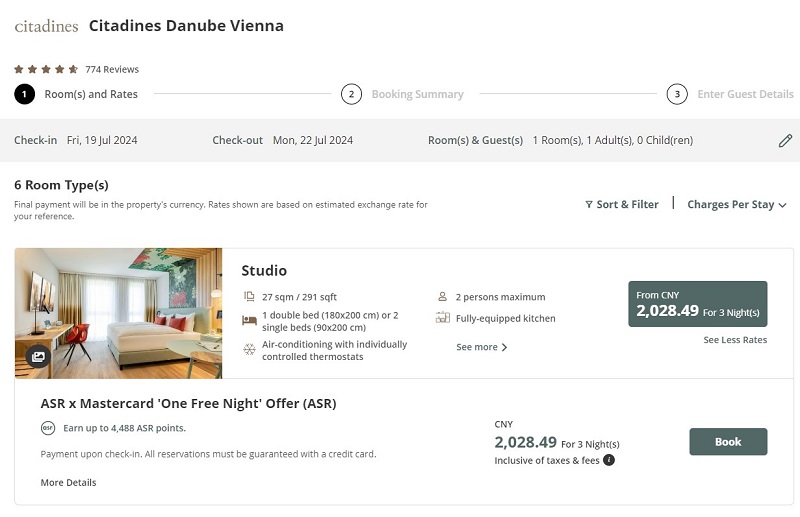This screenshot has width=800, height=517.
Task: Collapse rates with See Less Rates
Action: (735, 340)
